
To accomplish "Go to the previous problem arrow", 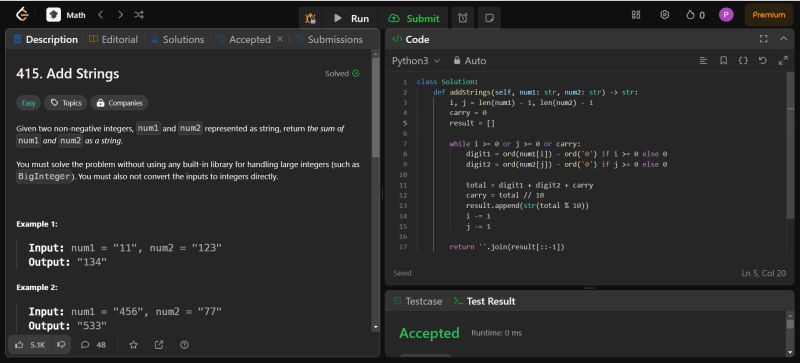I will tap(101, 15).
